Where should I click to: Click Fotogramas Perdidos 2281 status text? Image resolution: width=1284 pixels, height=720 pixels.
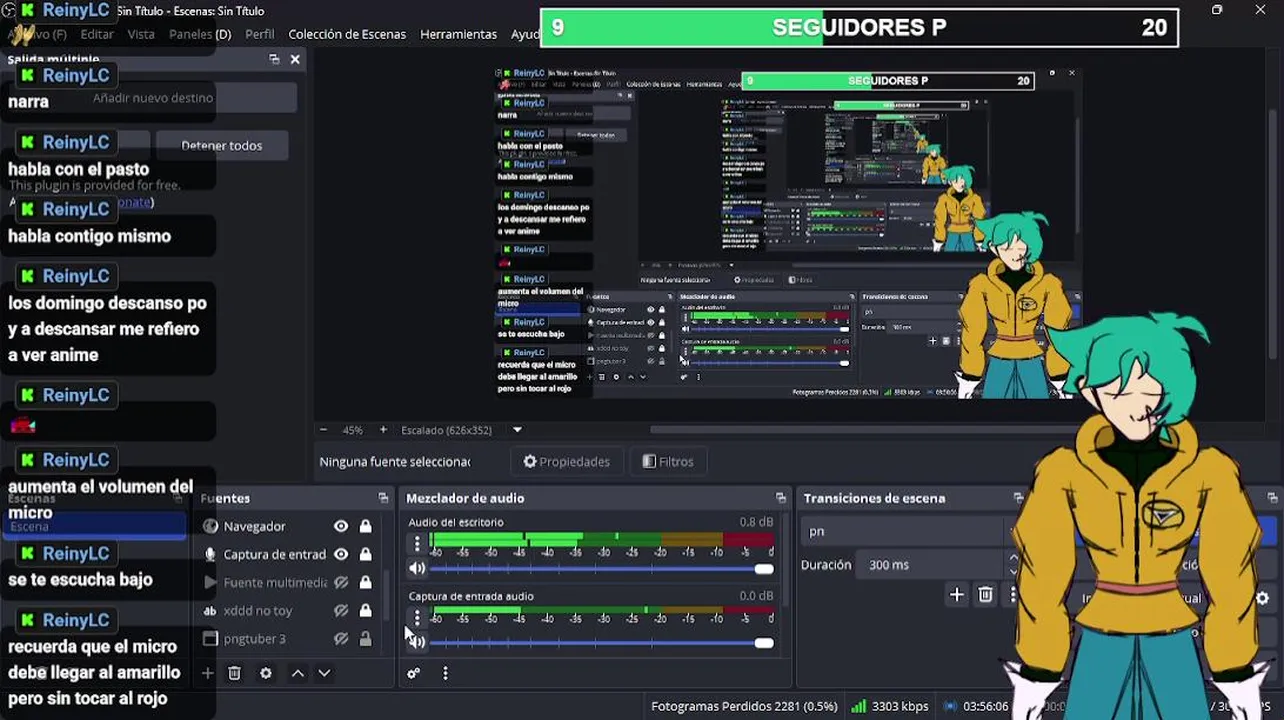[744, 706]
